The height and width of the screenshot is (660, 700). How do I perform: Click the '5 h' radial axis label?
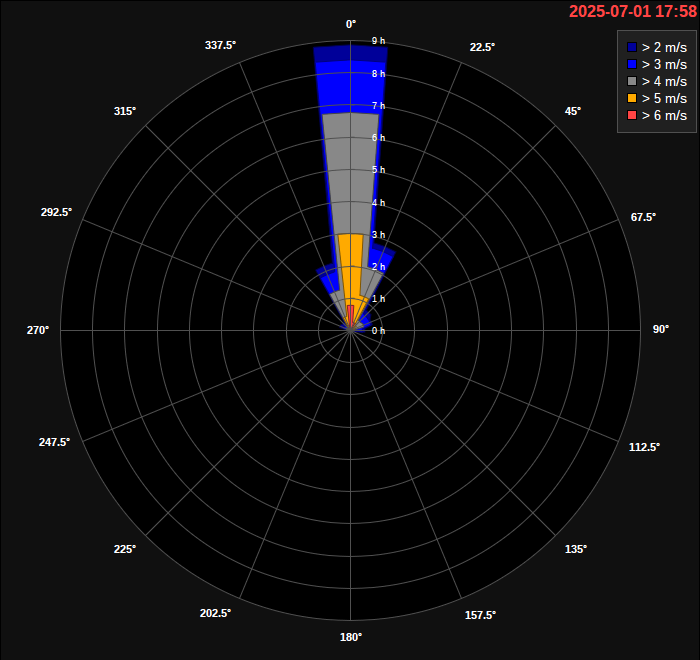click(x=379, y=170)
